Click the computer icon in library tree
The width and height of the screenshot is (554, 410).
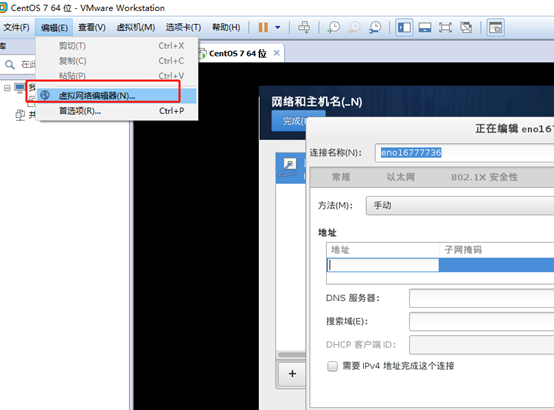click(x=20, y=87)
